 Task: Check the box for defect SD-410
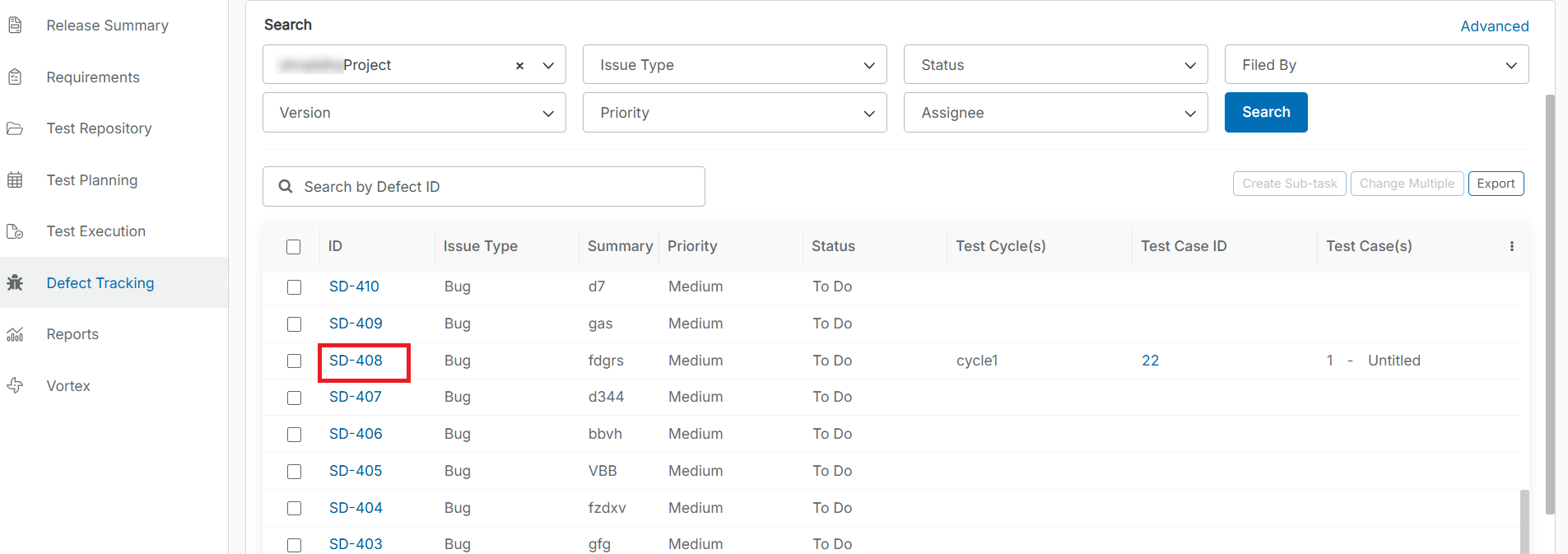point(294,287)
